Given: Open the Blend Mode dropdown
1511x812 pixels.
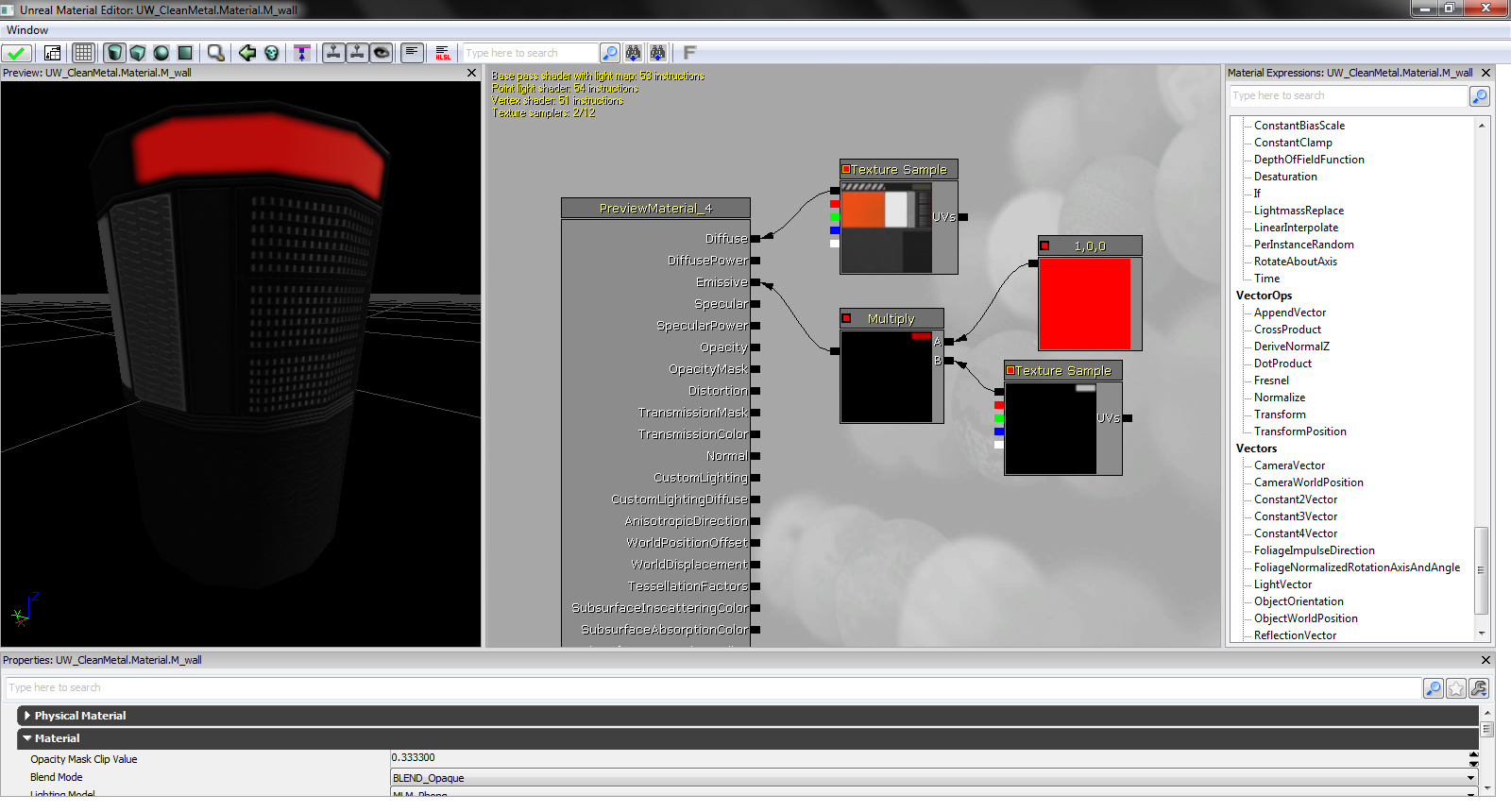Looking at the screenshot, I should click(x=1470, y=778).
